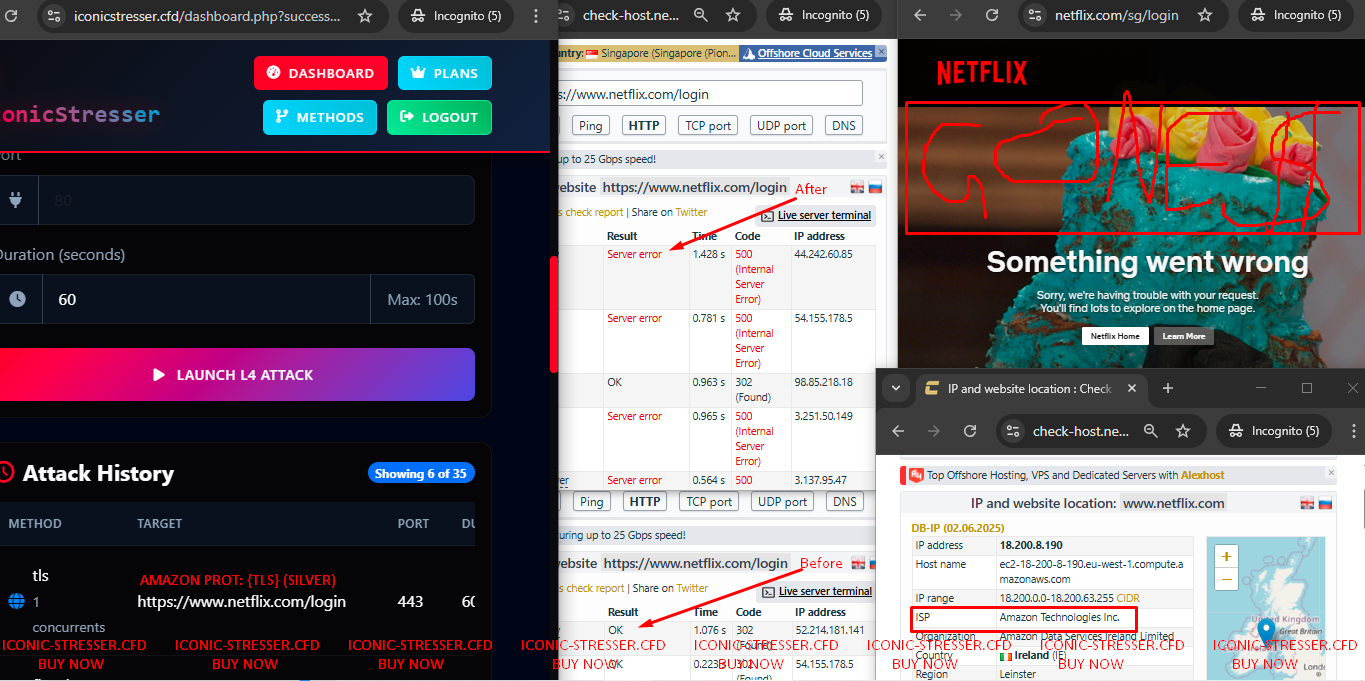Open three-dot menu of iconicstresser browser window
Viewport: 1365px width, 681px height.
[538, 16]
